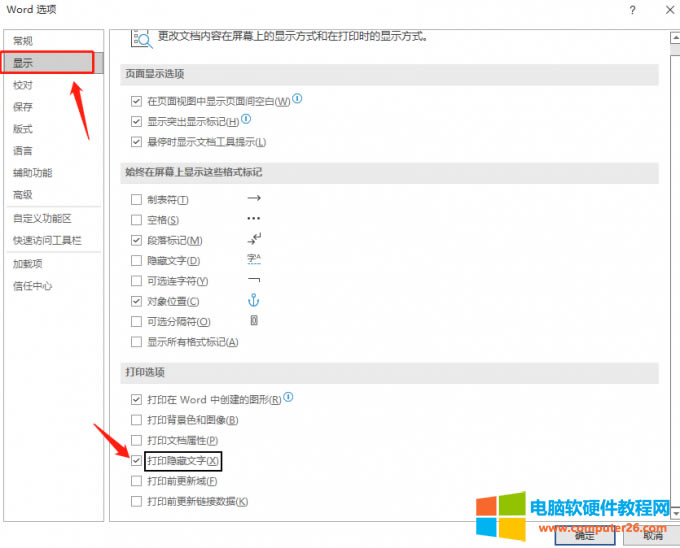Click the space dots symbol icon
The height and width of the screenshot is (548, 680).
coord(254,219)
